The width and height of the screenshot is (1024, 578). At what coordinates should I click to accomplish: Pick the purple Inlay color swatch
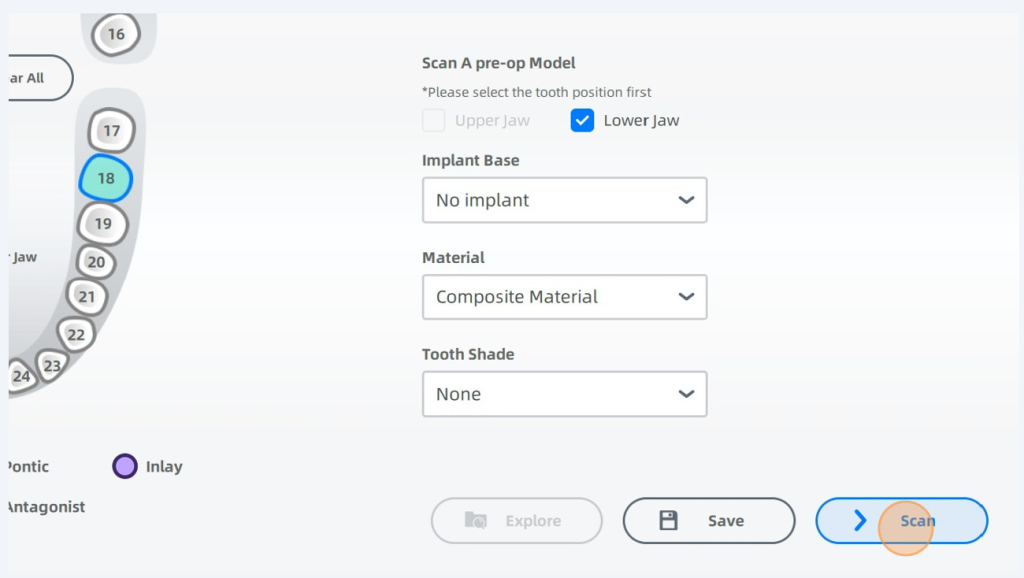pyautogui.click(x=125, y=466)
